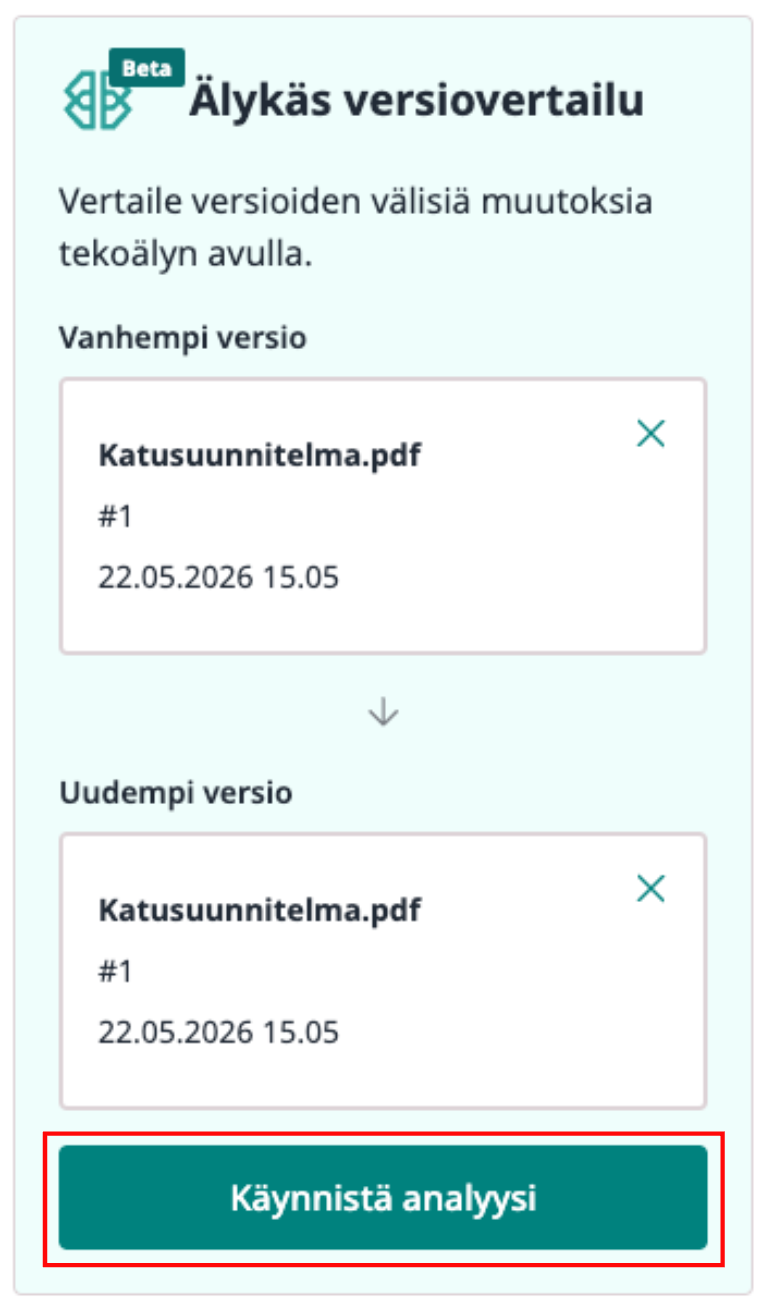This screenshot has width=764, height=1308.
Task: Click the 22.05.2026 15.05 timestamp in the older card
Action: (218, 577)
